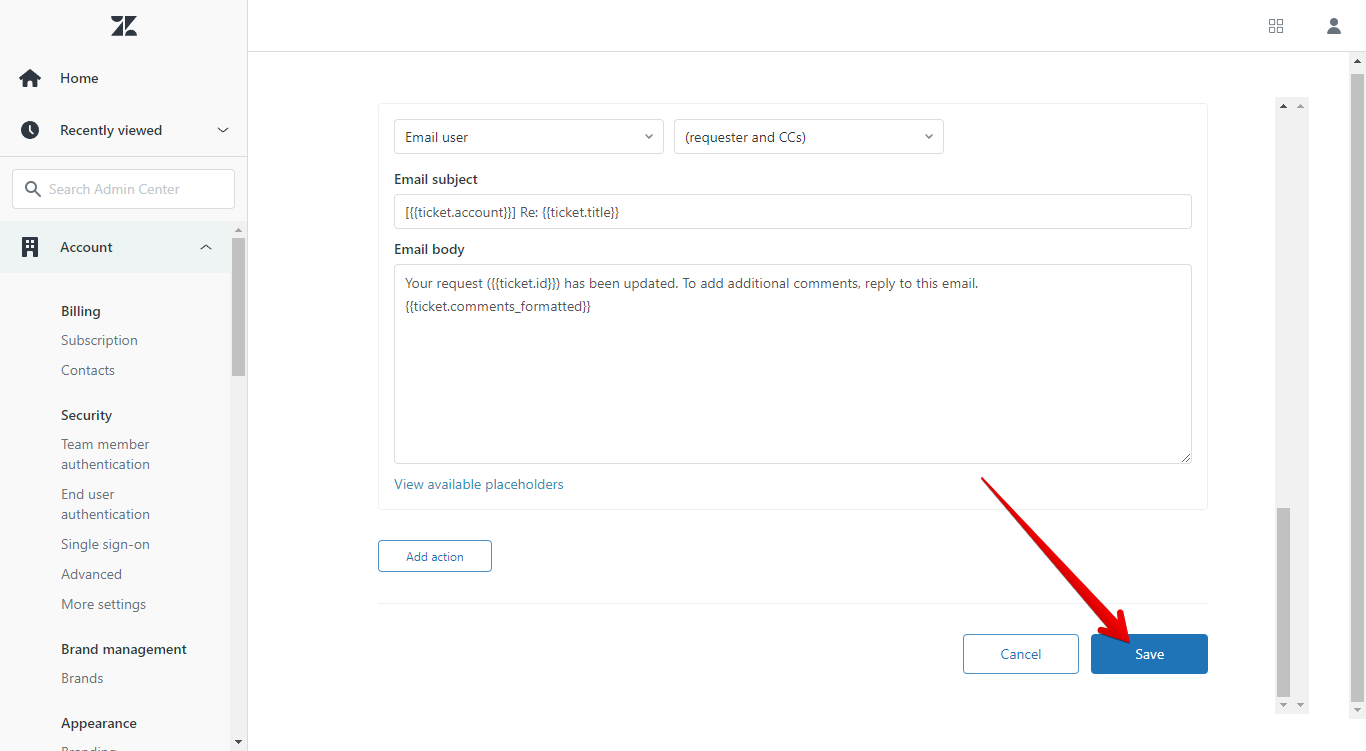Focus the Search Admin Center field
The width and height of the screenshot is (1366, 751).
point(124,189)
